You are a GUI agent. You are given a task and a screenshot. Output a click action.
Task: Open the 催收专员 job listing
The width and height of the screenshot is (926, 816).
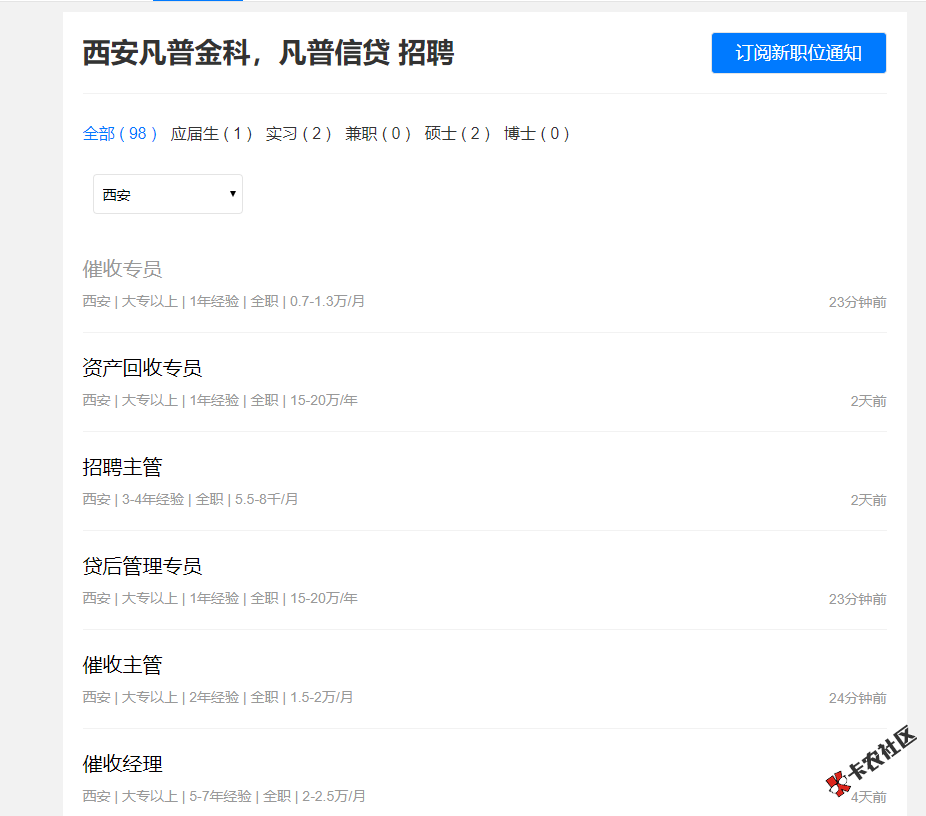(122, 269)
